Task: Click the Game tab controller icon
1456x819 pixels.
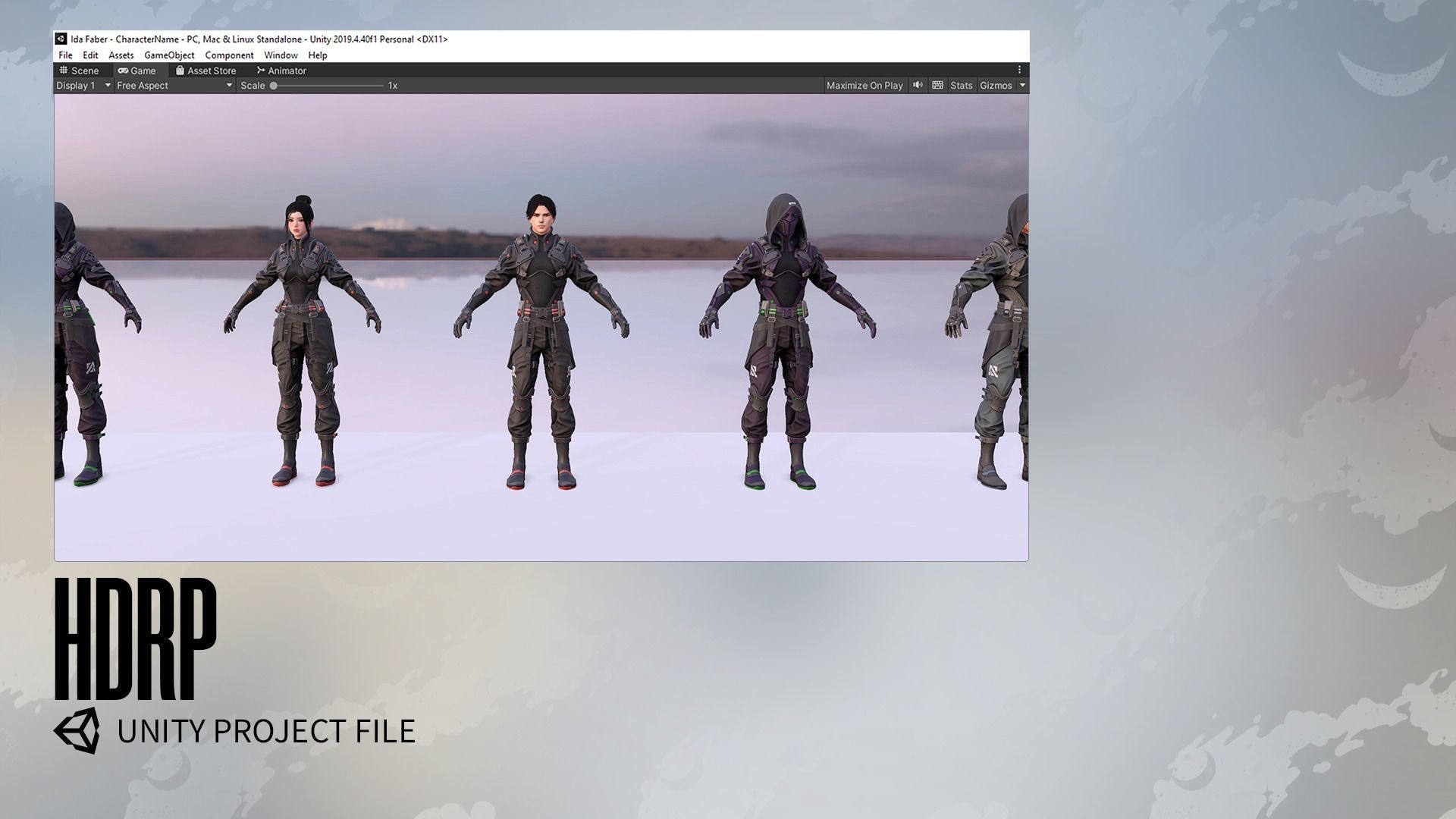Action: (x=123, y=71)
